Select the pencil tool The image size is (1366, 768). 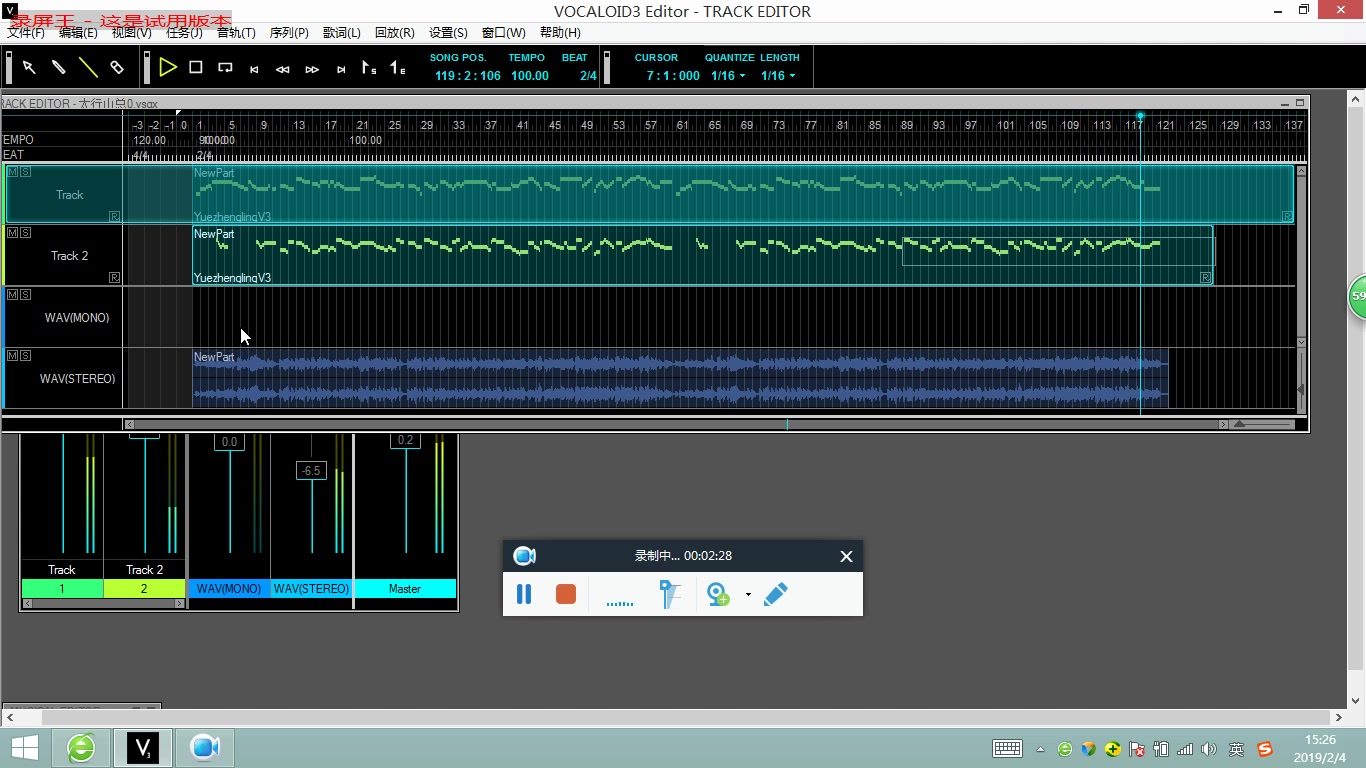[x=59, y=67]
